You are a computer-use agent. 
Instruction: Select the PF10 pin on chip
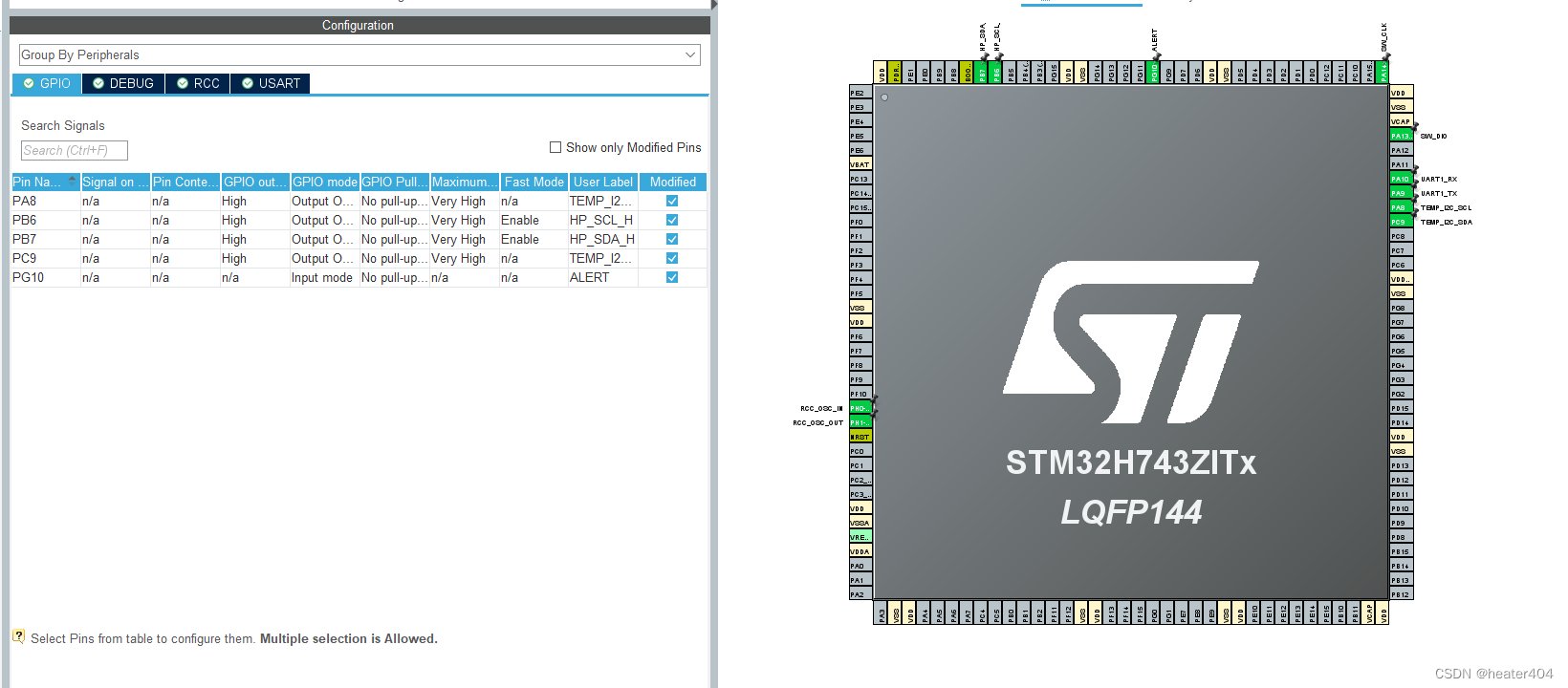[x=860, y=394]
